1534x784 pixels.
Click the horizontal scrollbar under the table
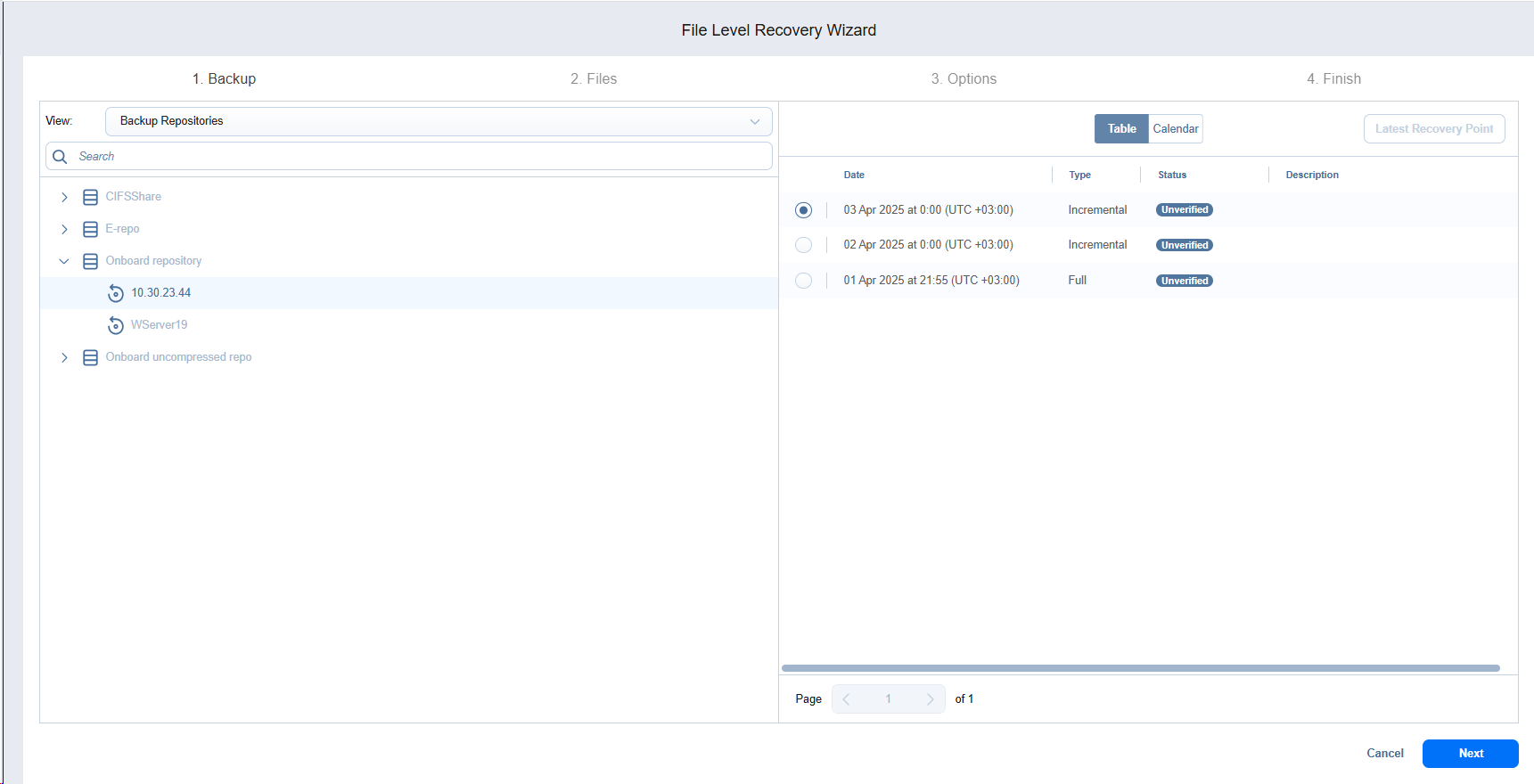1140,668
